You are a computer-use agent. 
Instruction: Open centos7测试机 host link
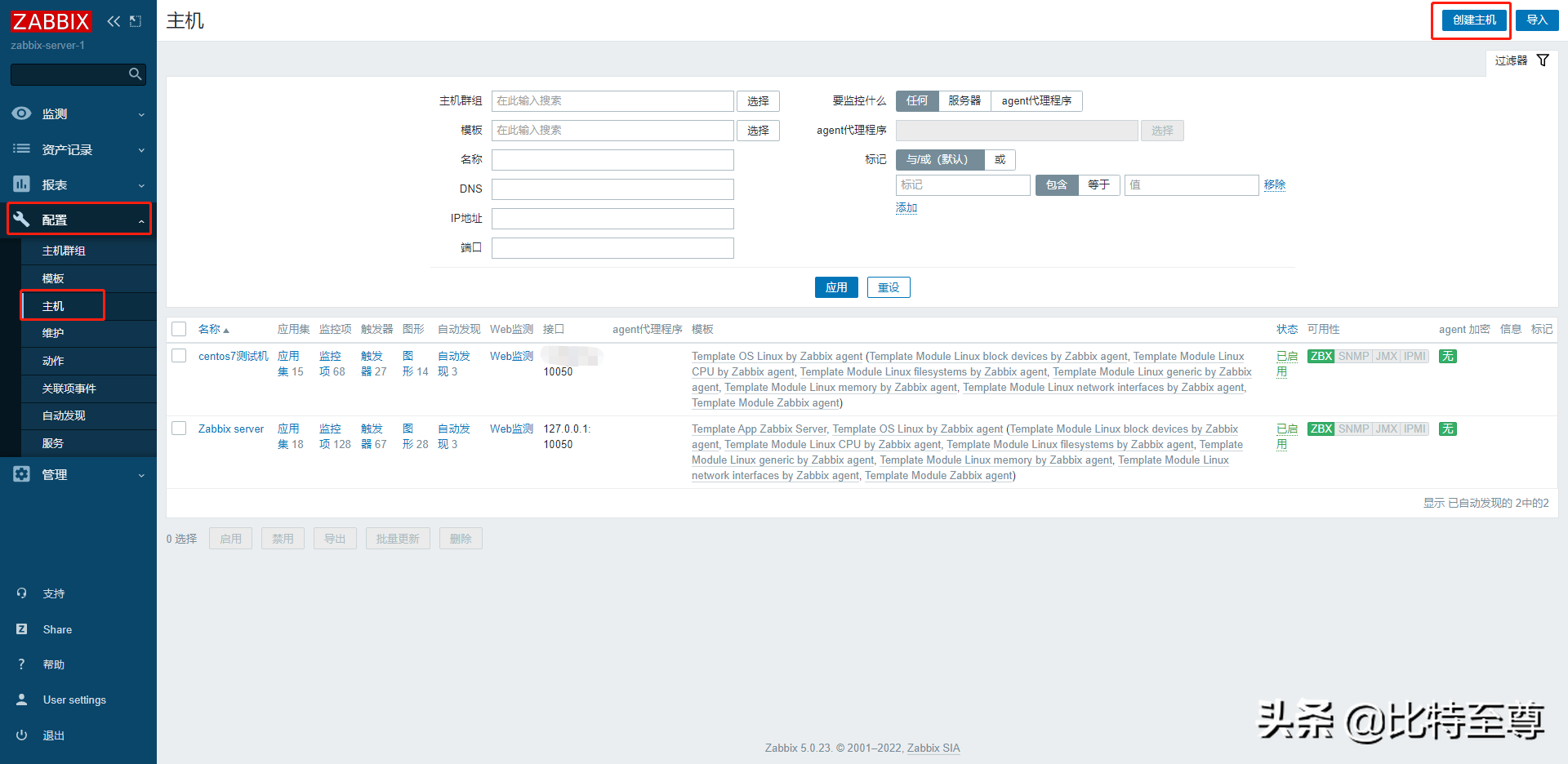click(x=234, y=356)
